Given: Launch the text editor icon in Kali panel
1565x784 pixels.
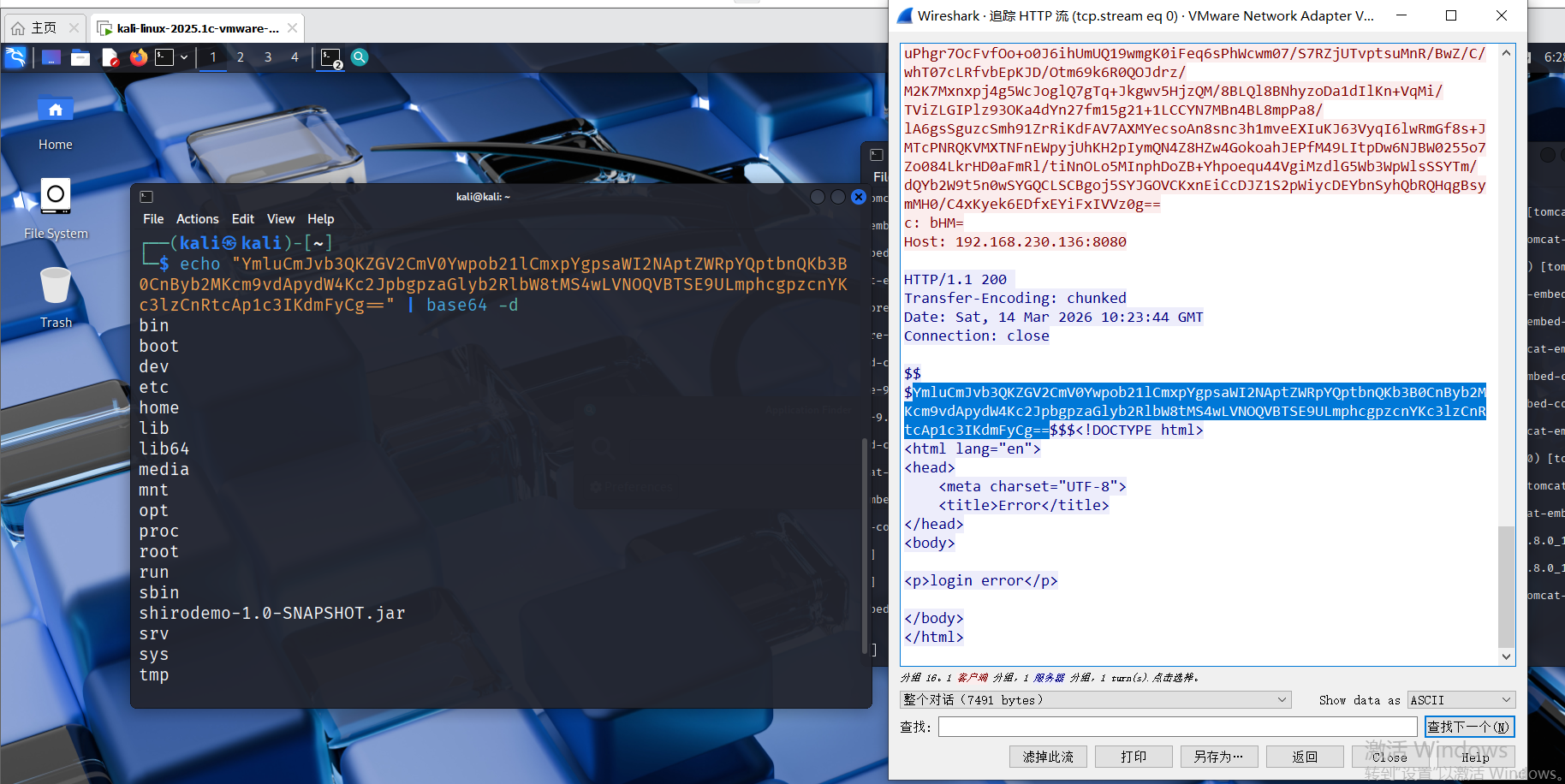Looking at the screenshot, I should (x=110, y=57).
